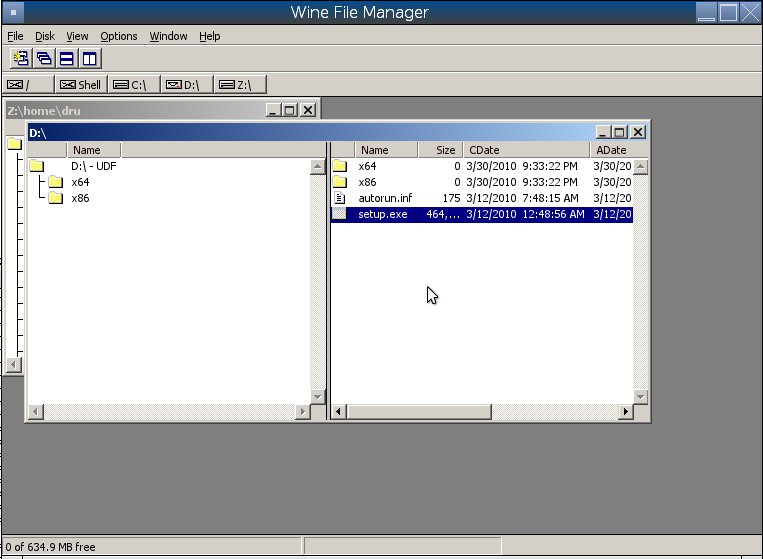Viewport: 763px width, 559px height.
Task: Select x64 name in the file list
Action: click(x=367, y=166)
